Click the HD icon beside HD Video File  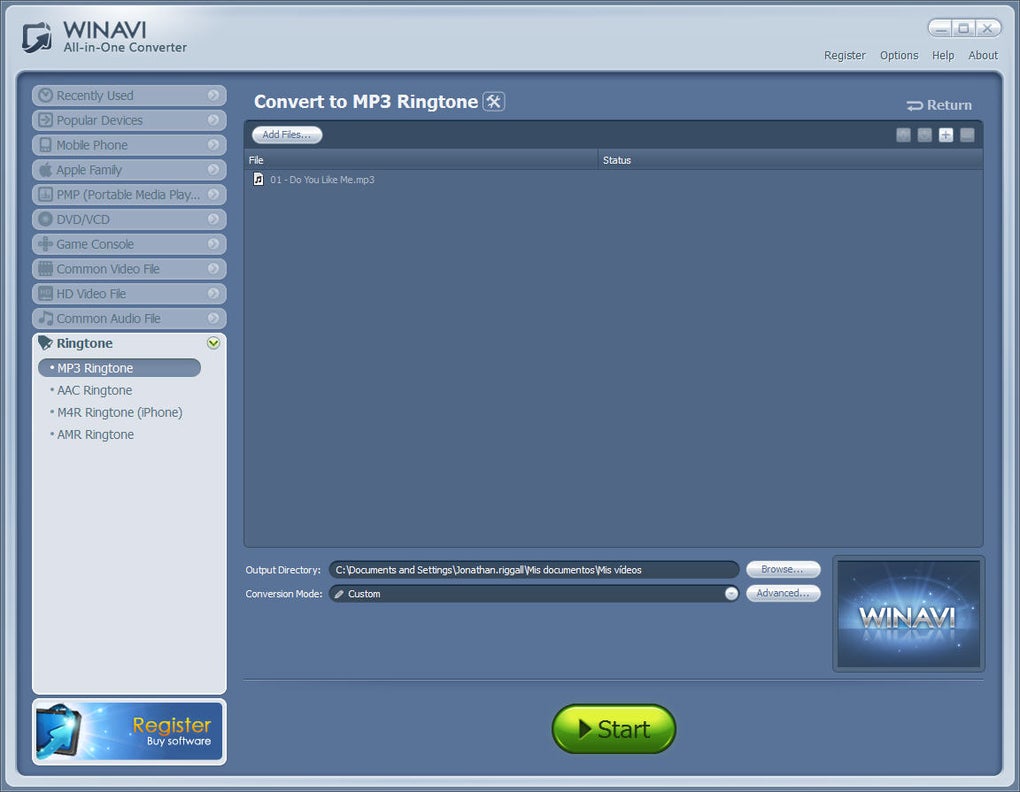45,293
